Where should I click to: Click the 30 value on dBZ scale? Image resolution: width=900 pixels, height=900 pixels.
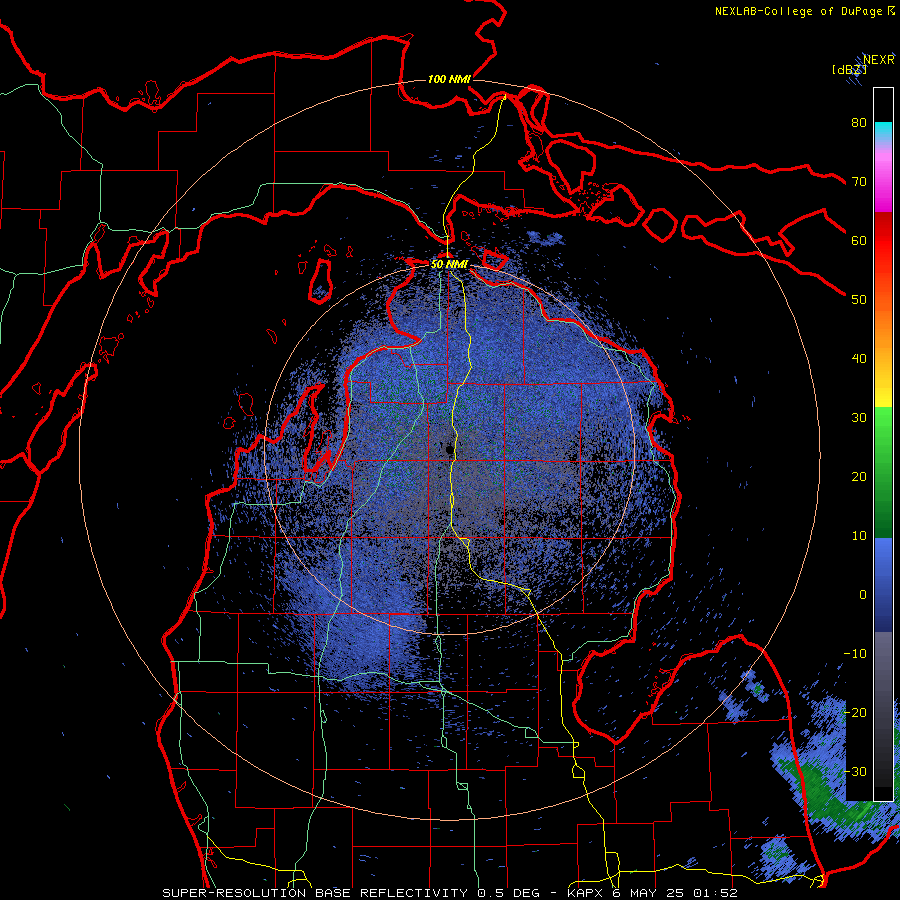(859, 417)
